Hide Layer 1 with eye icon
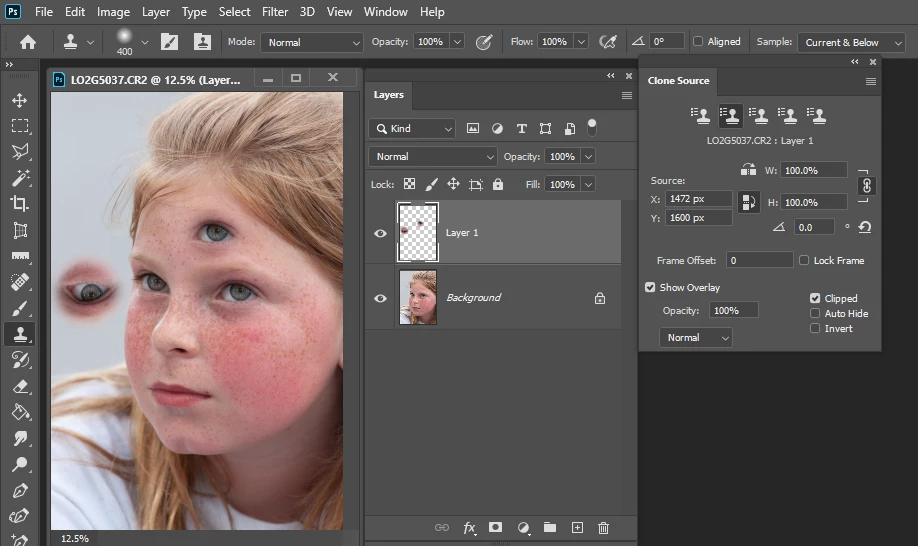Screen dimensions: 918x546 tap(380, 233)
